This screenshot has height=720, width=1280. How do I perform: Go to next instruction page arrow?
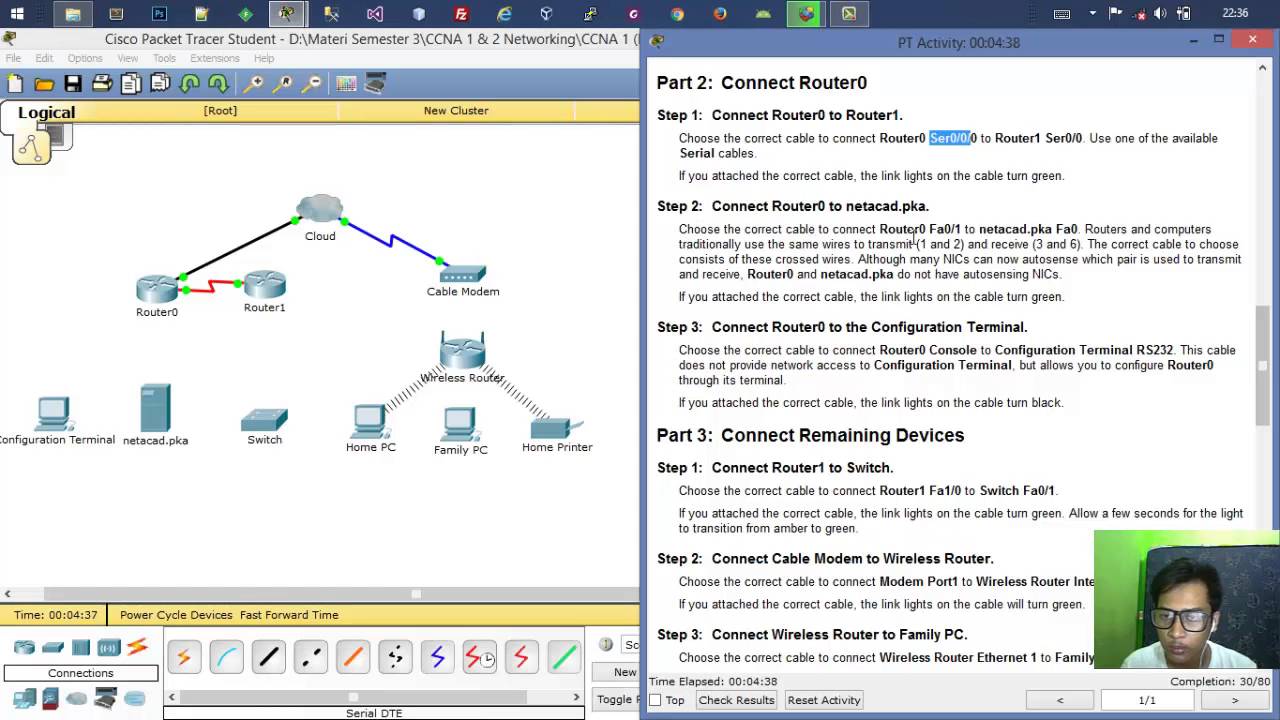[1234, 700]
